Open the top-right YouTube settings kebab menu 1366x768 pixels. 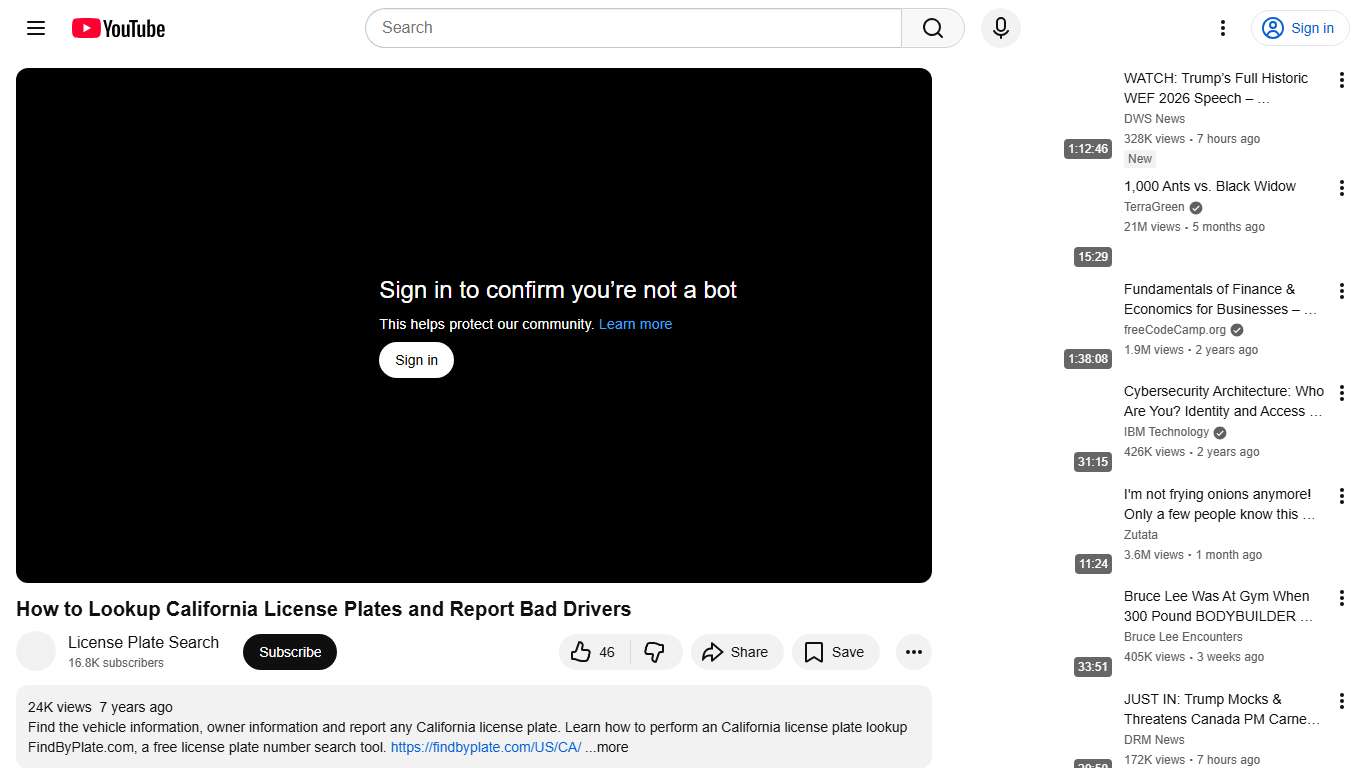point(1222,28)
